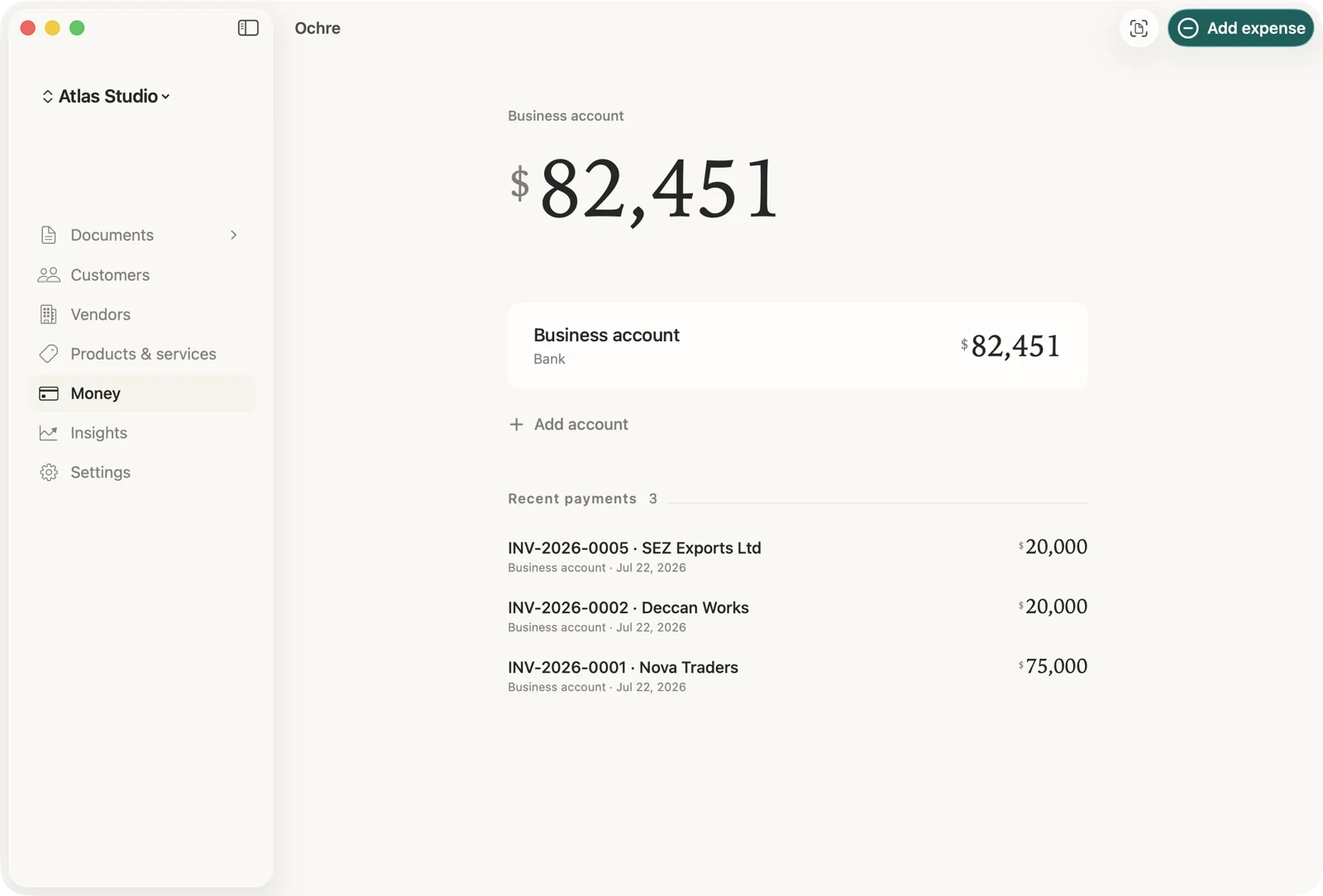The height and width of the screenshot is (896, 1323).
Task: Click the $20,000 SEZ Exports amount
Action: point(1053,547)
